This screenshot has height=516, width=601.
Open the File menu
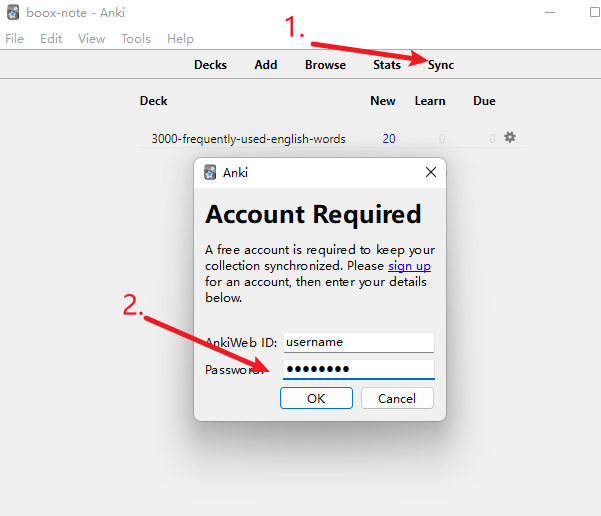(15, 39)
